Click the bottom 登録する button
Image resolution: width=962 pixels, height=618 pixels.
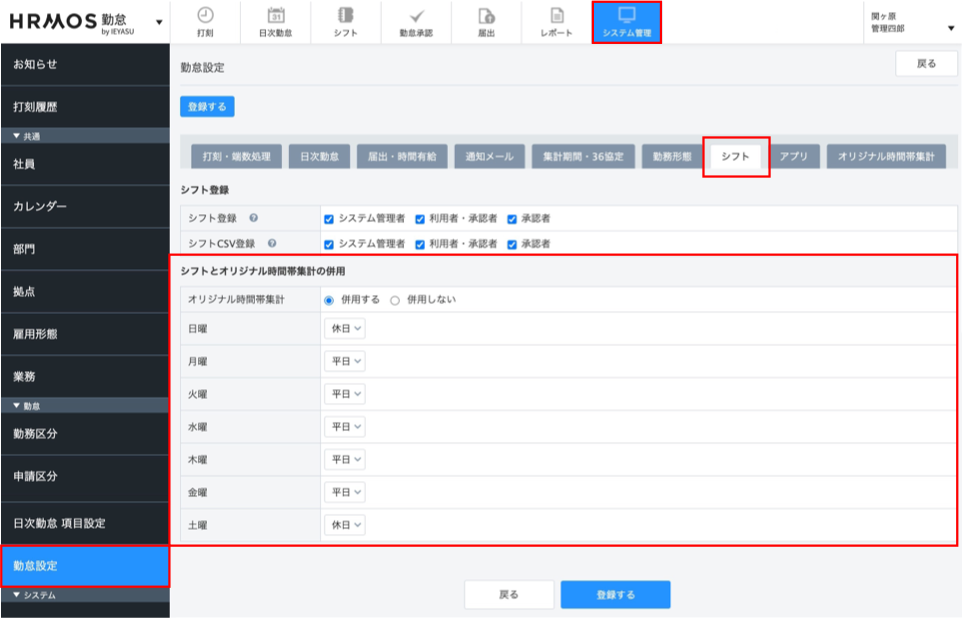[615, 595]
